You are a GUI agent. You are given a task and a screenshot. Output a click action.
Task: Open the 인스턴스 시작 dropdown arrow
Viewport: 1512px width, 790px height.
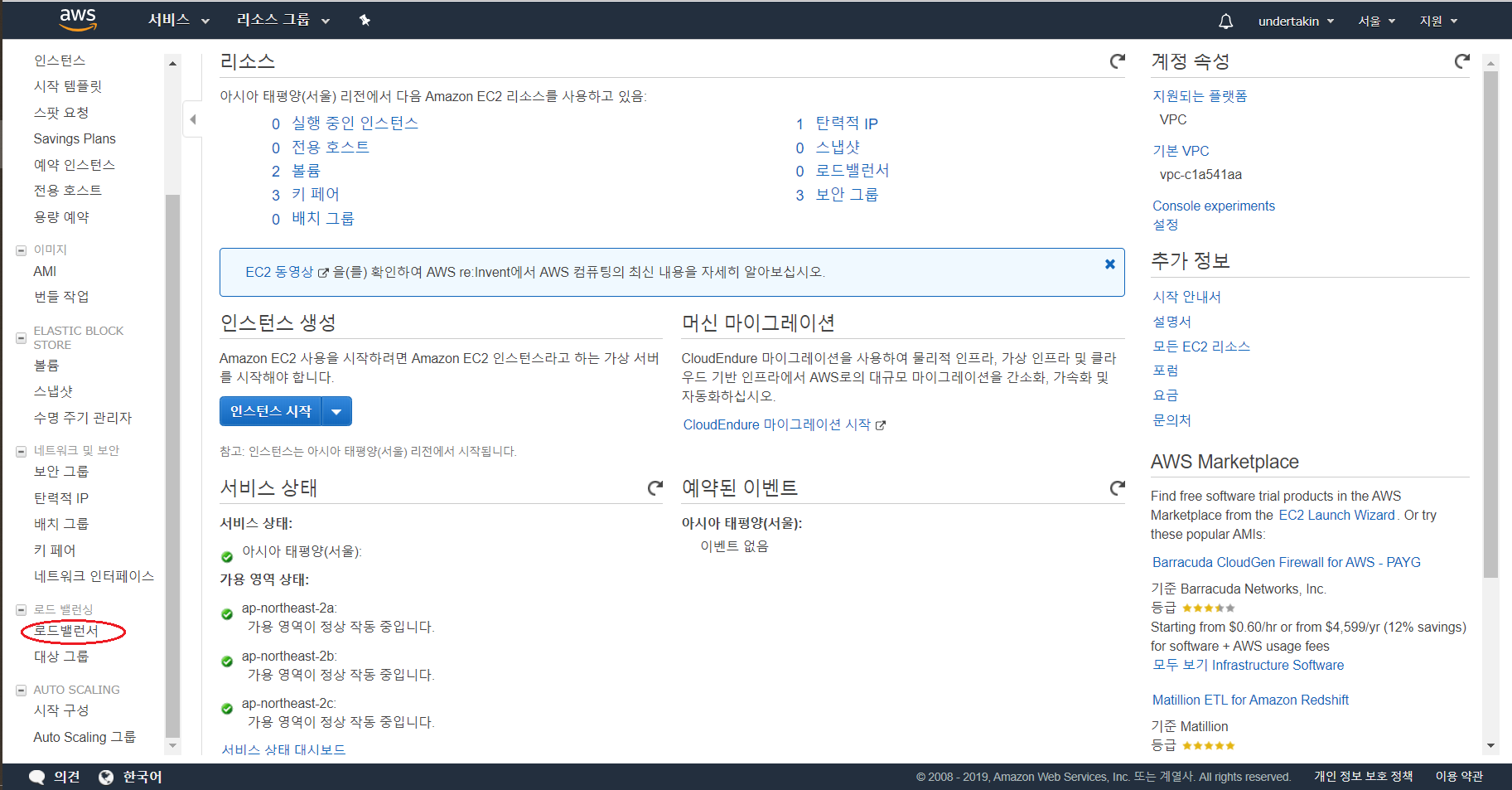(x=336, y=411)
